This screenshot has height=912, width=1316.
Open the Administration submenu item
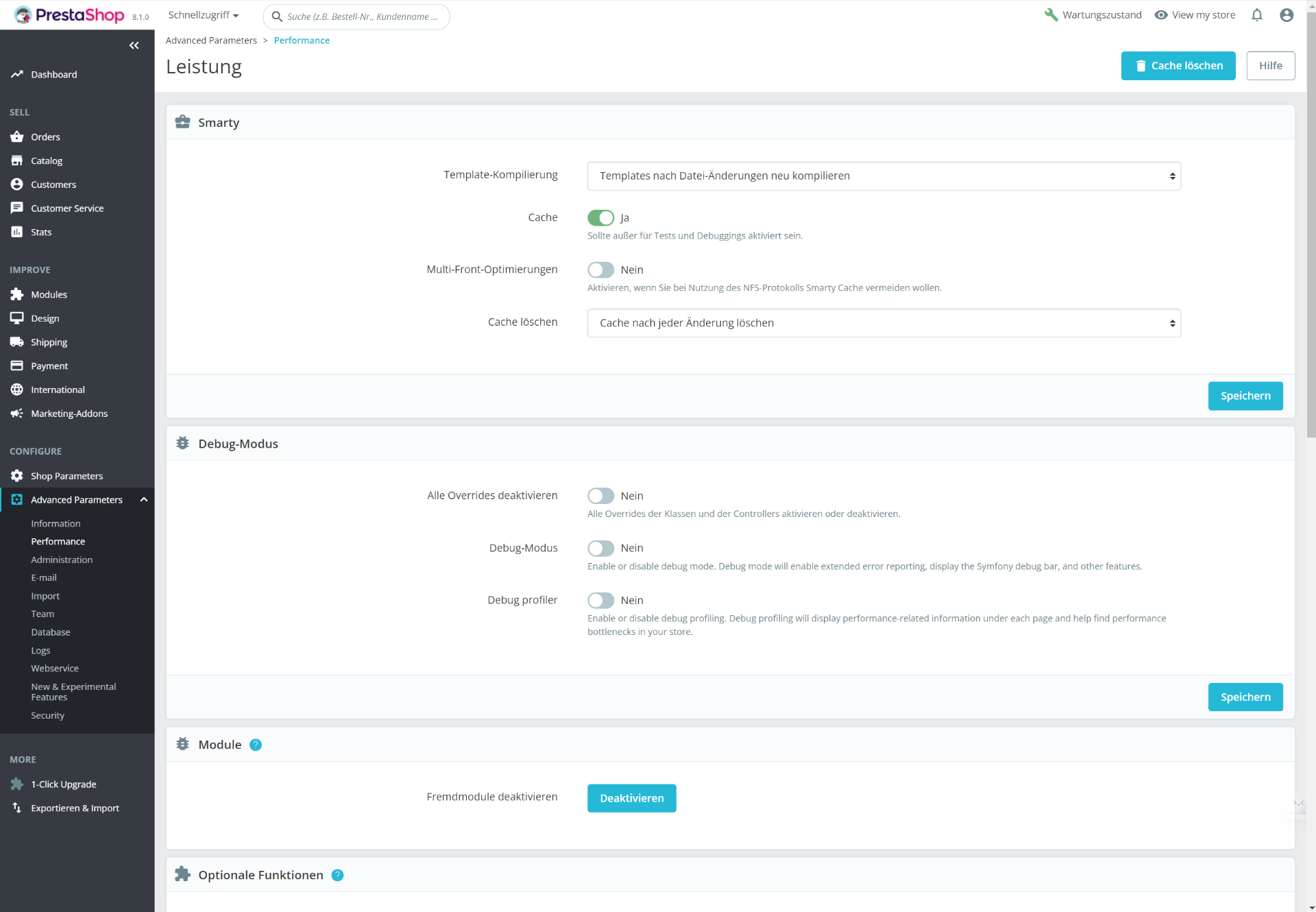point(62,560)
